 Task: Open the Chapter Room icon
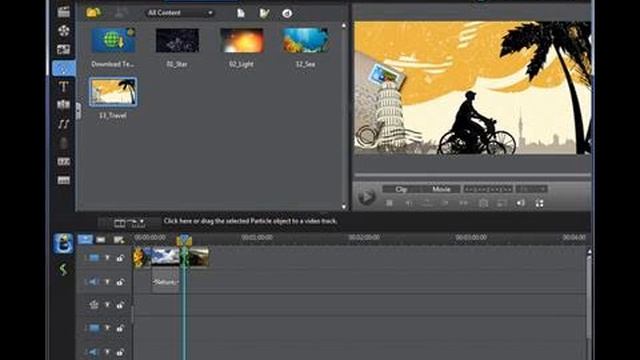click(63, 162)
